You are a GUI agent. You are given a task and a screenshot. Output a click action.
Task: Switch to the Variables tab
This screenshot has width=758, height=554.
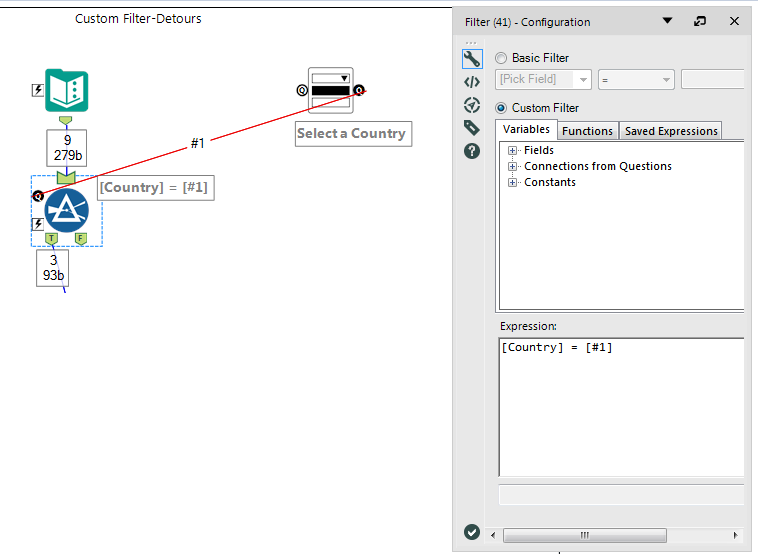click(x=526, y=130)
